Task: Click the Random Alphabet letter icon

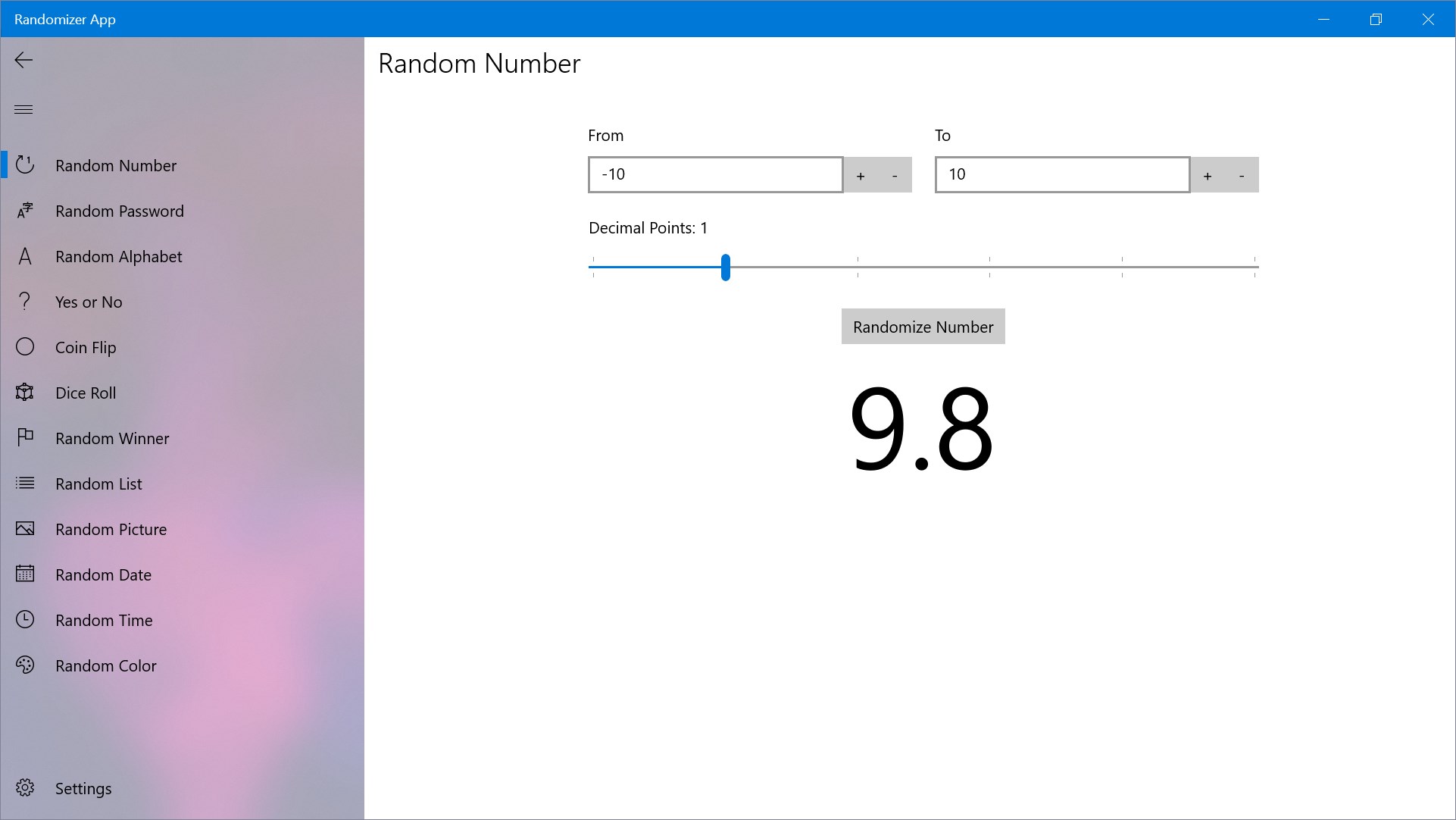Action: click(x=25, y=256)
